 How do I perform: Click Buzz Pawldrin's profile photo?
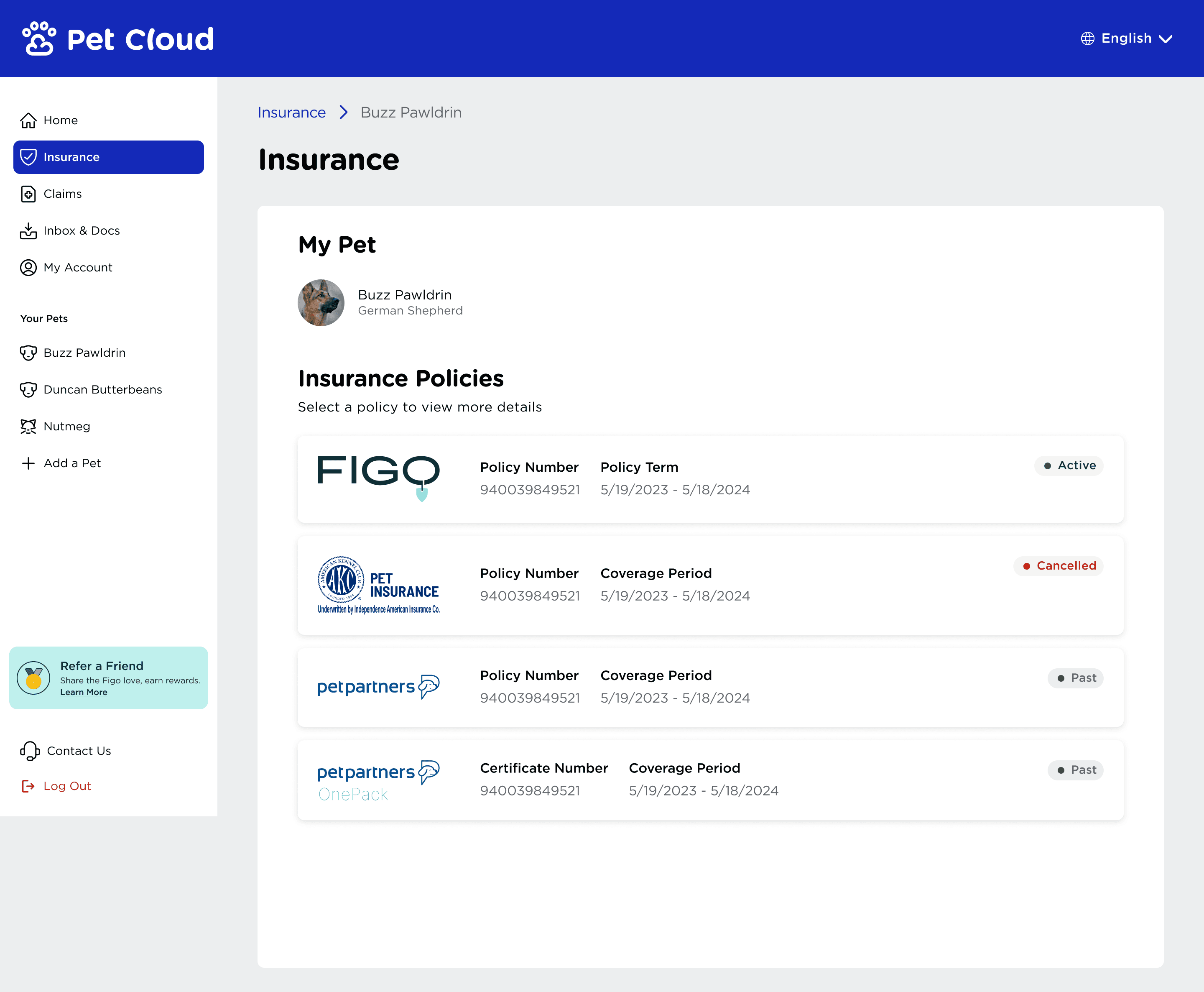coord(321,303)
